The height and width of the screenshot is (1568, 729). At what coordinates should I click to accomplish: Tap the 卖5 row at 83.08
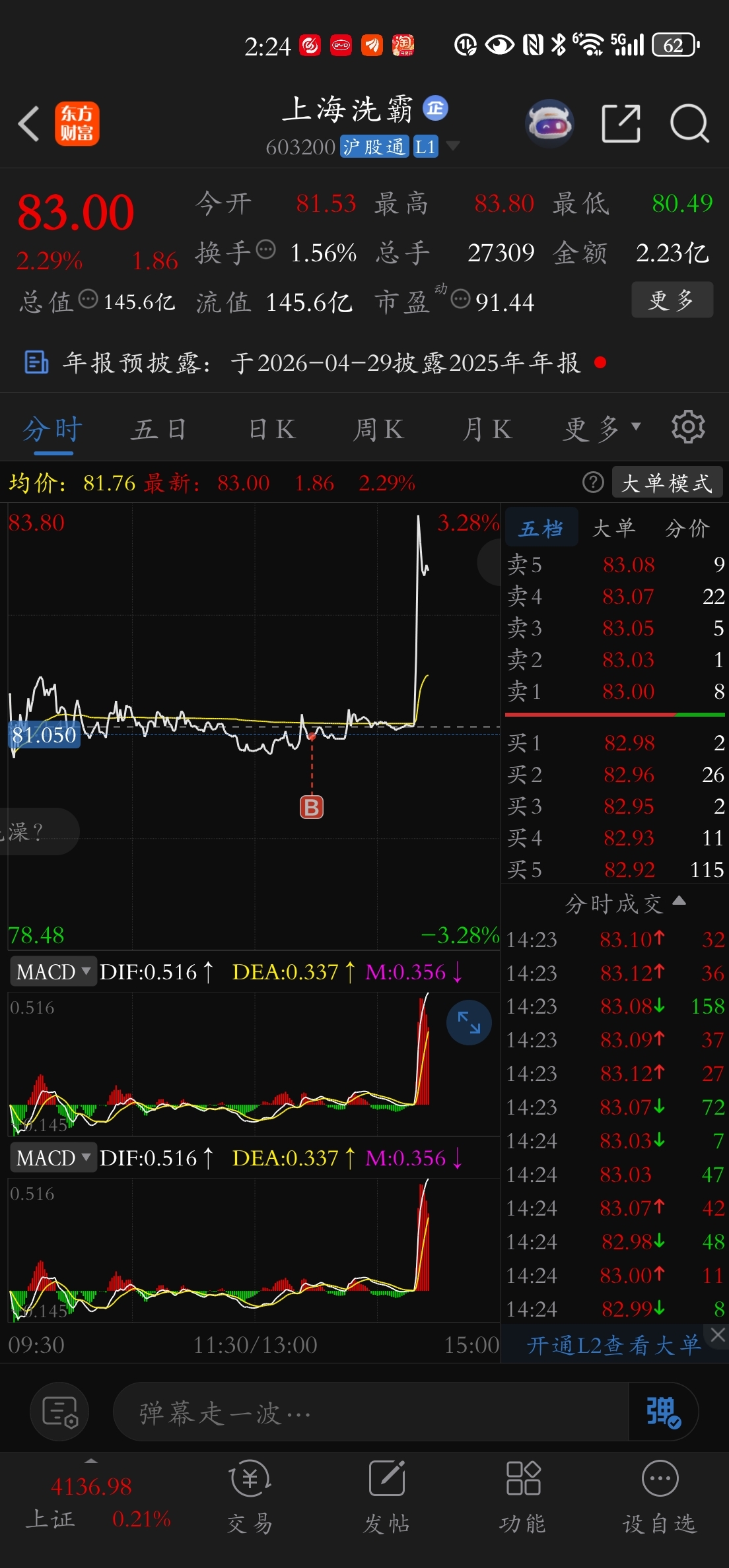click(x=615, y=565)
